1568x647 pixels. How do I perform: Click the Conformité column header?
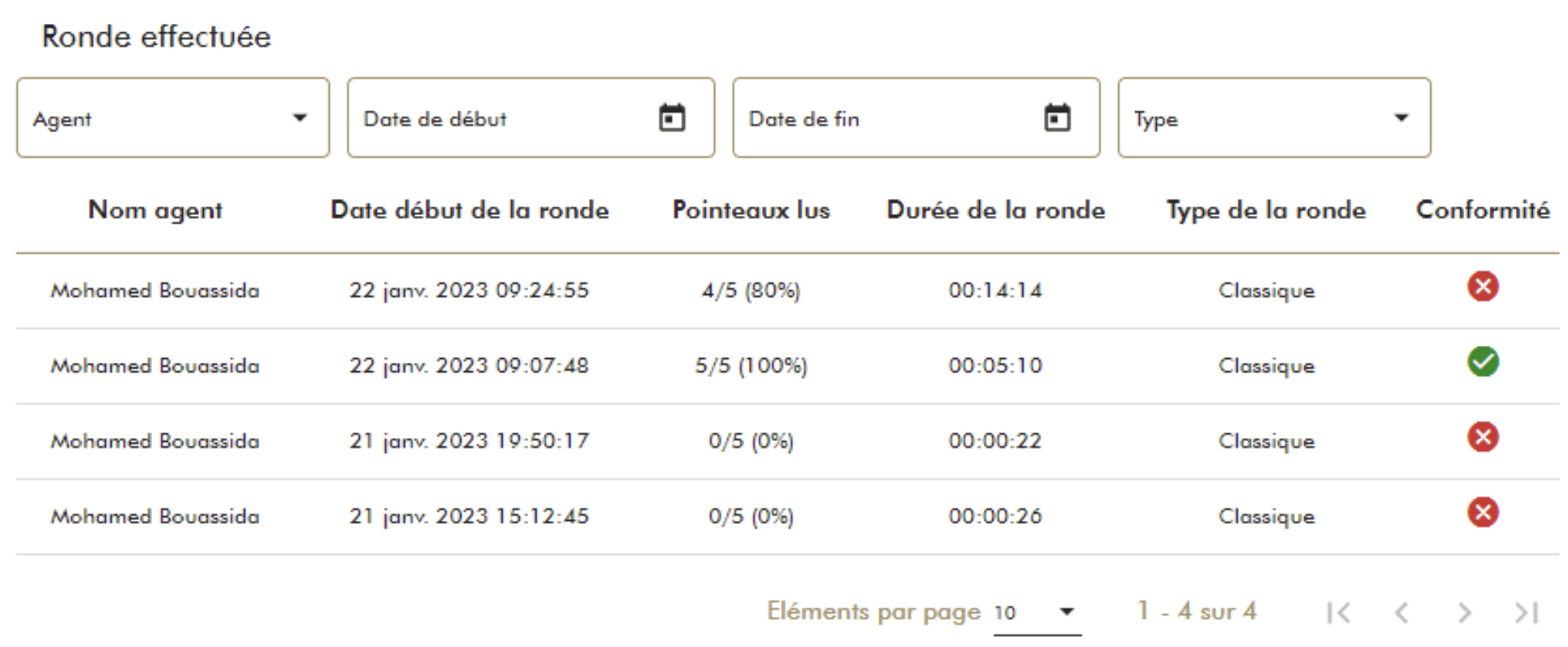[1483, 210]
